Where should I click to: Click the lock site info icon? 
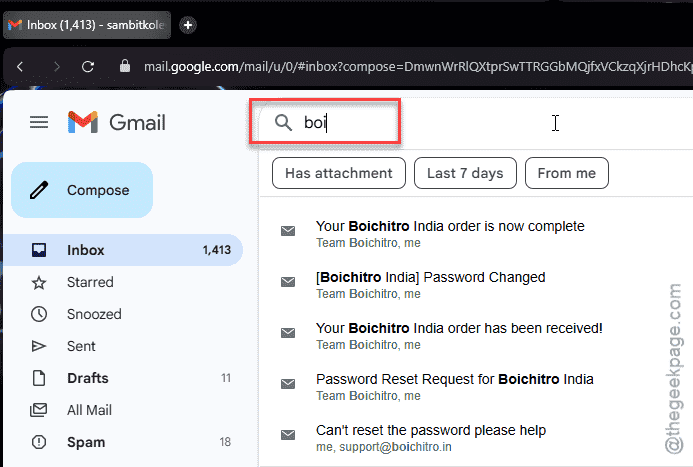pos(125,66)
